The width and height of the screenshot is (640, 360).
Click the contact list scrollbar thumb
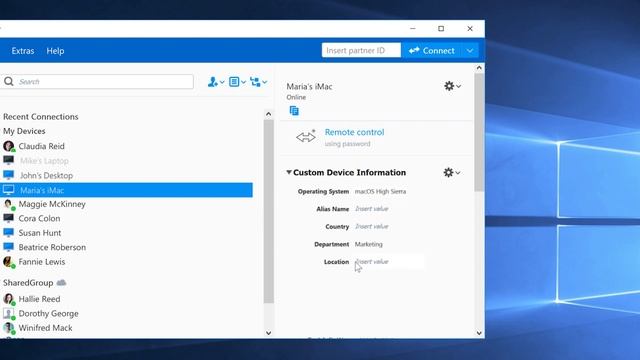[269, 211]
